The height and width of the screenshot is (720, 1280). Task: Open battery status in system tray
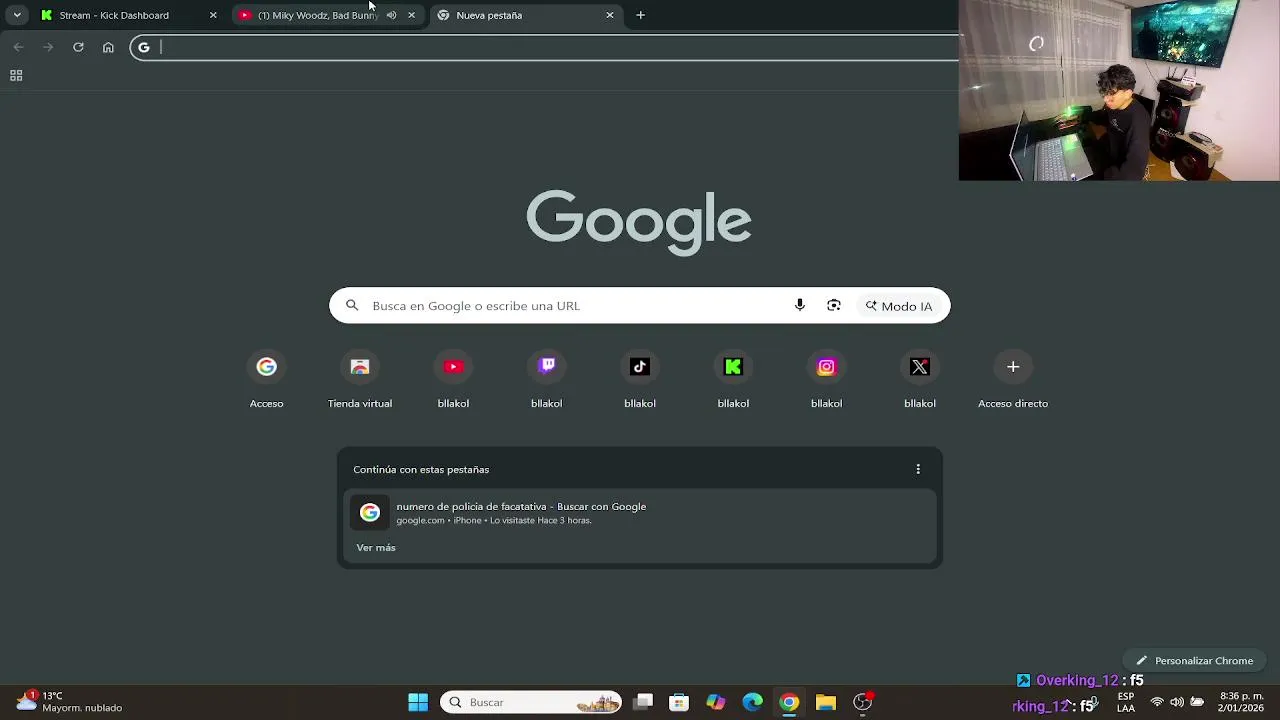[x=1197, y=702]
